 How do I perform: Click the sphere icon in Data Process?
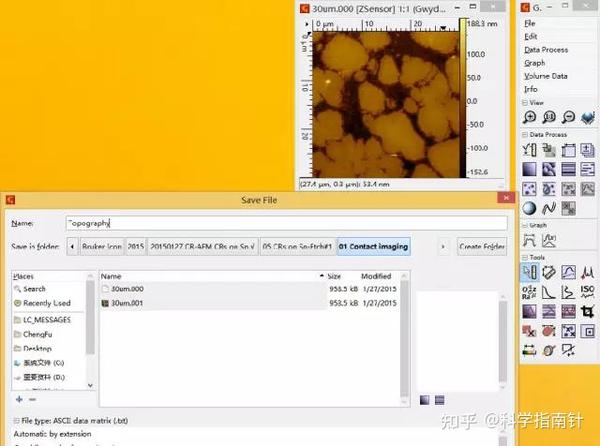pos(530,208)
